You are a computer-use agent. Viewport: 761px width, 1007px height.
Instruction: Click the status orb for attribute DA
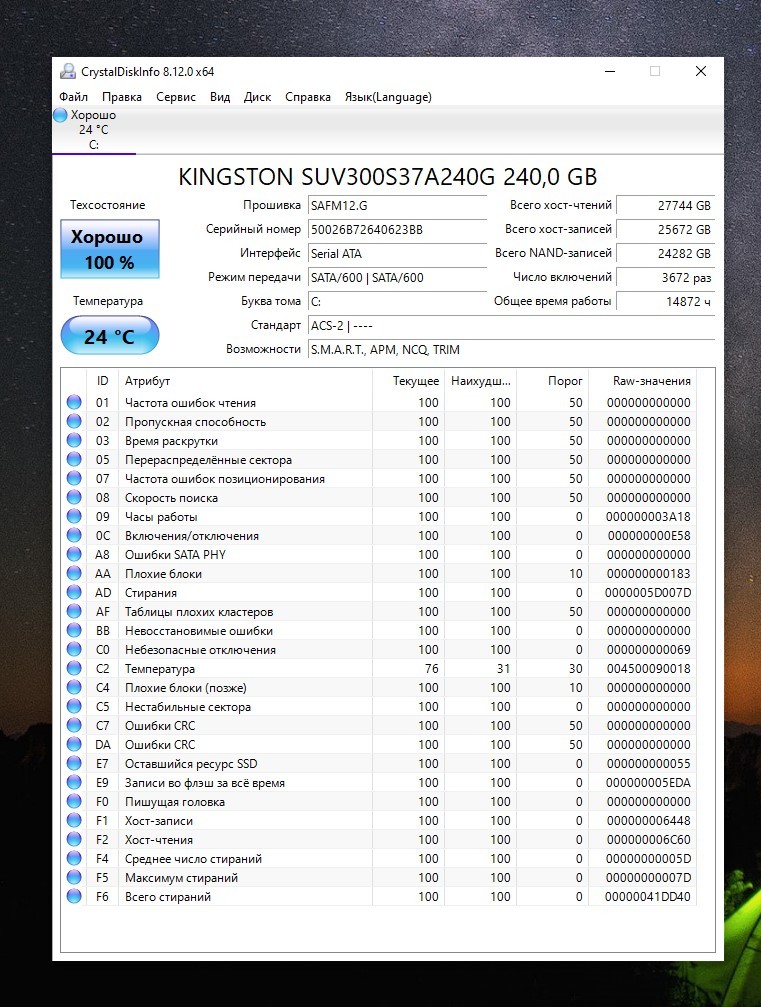point(74,744)
